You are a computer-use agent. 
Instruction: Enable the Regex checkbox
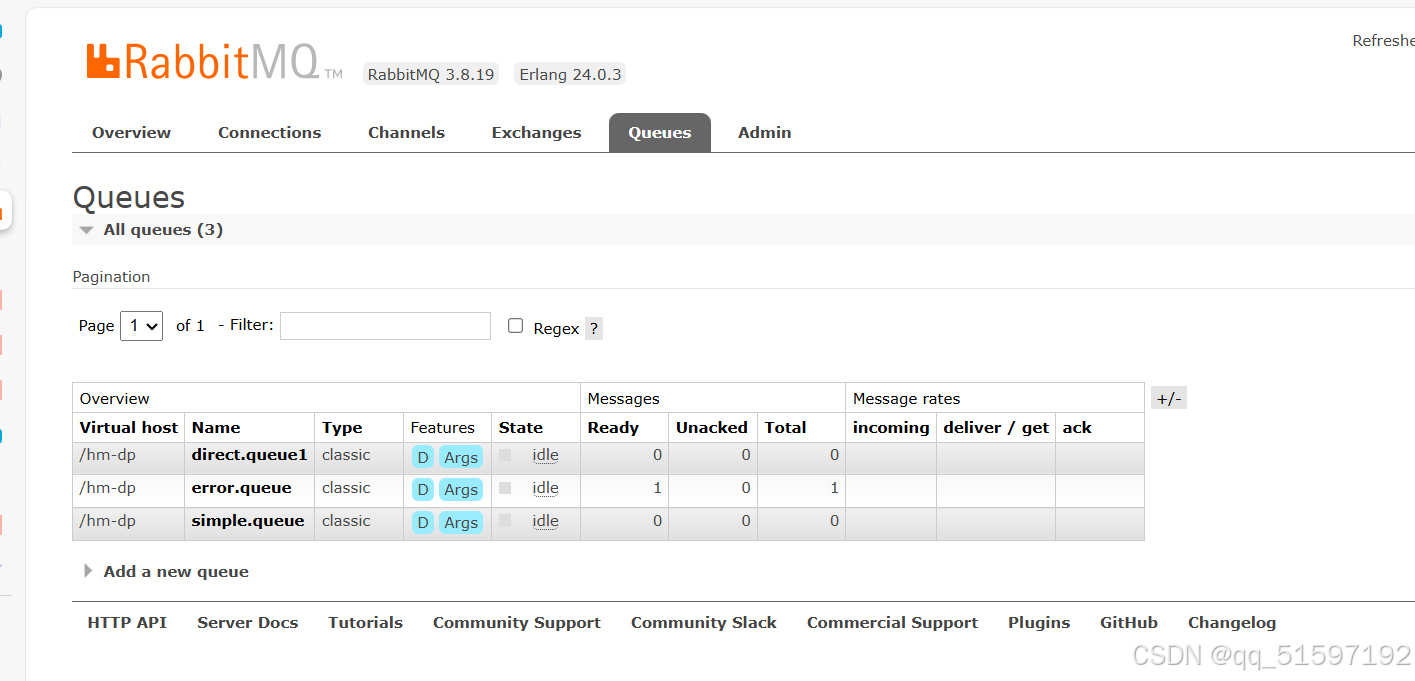515,326
